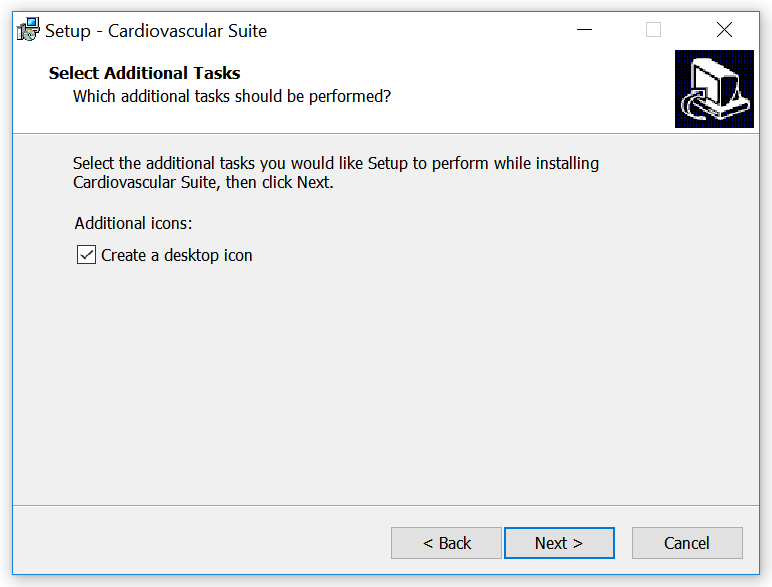Close the Setup wizard window

724,30
